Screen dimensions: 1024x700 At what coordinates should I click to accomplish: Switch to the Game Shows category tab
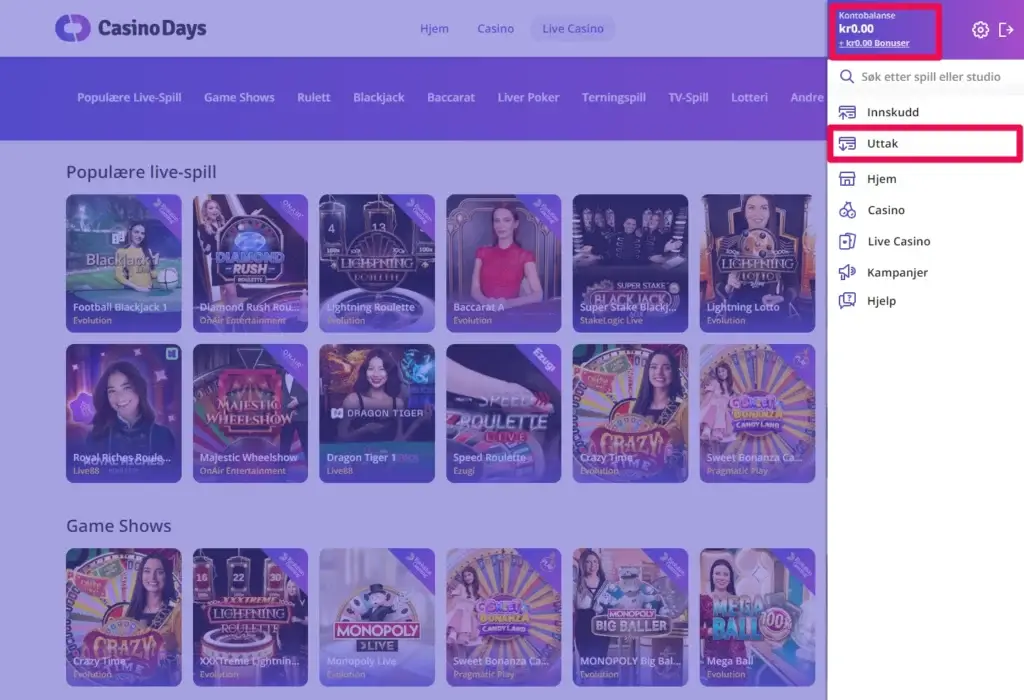point(239,97)
